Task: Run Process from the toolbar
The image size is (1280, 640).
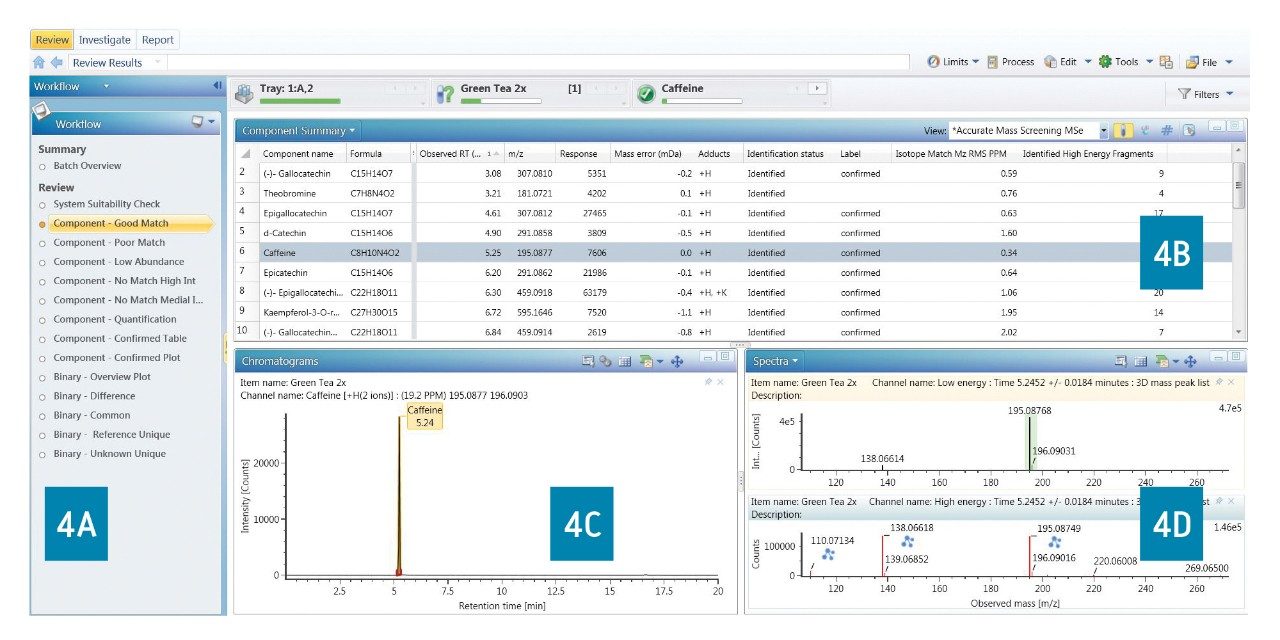Action: click(x=1011, y=62)
